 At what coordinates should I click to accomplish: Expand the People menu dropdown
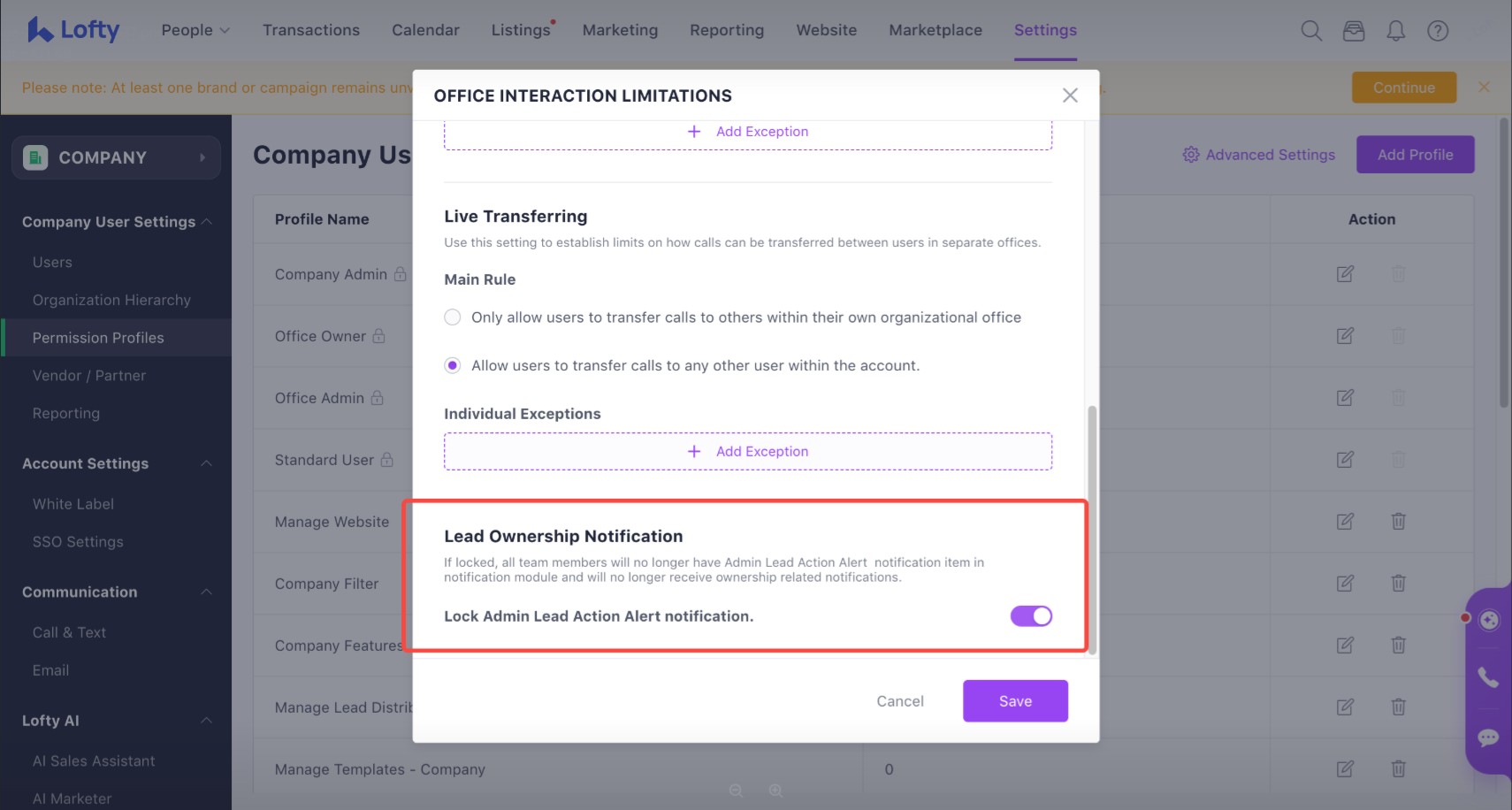coord(195,30)
